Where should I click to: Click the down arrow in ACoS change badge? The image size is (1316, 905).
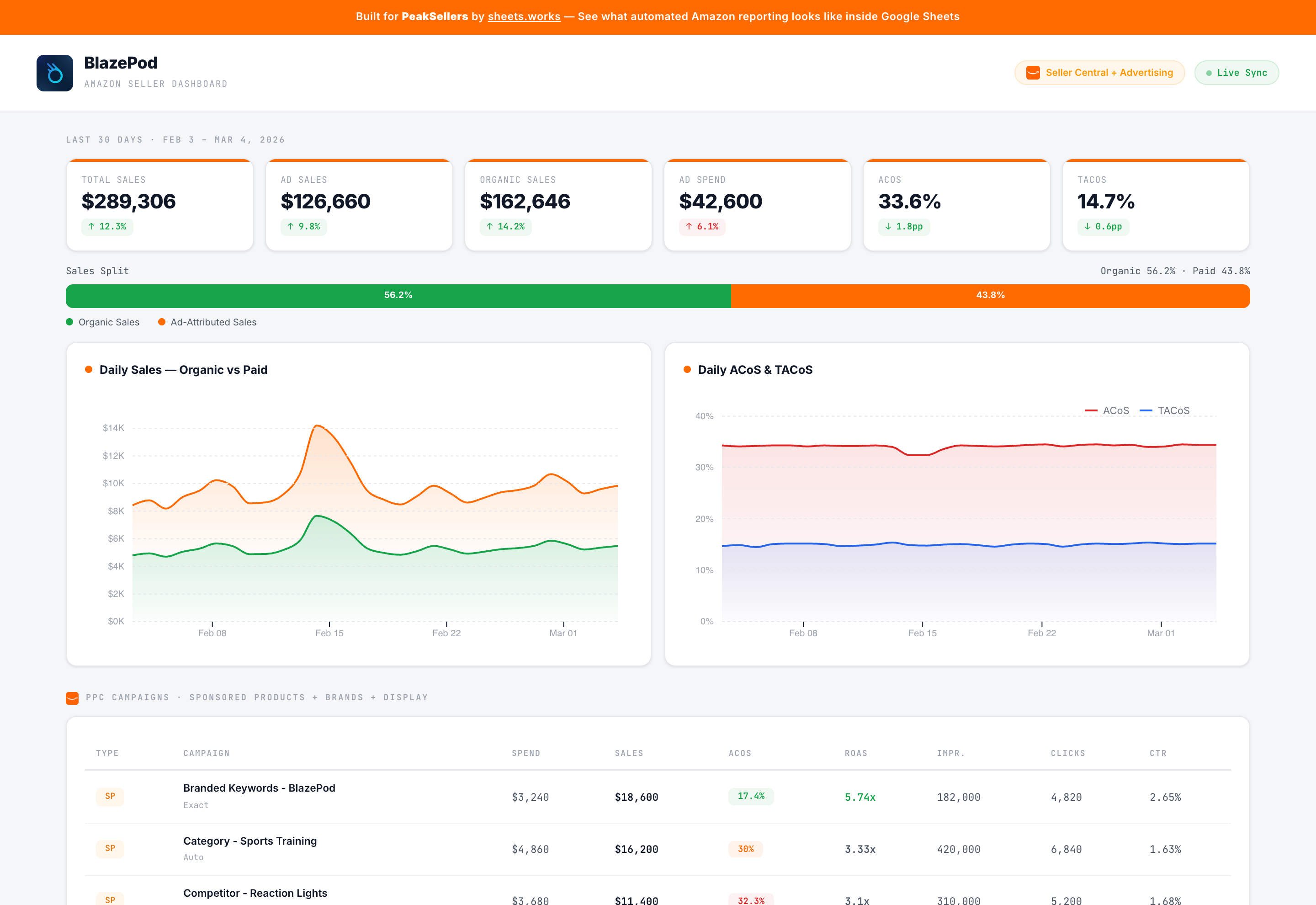(887, 226)
